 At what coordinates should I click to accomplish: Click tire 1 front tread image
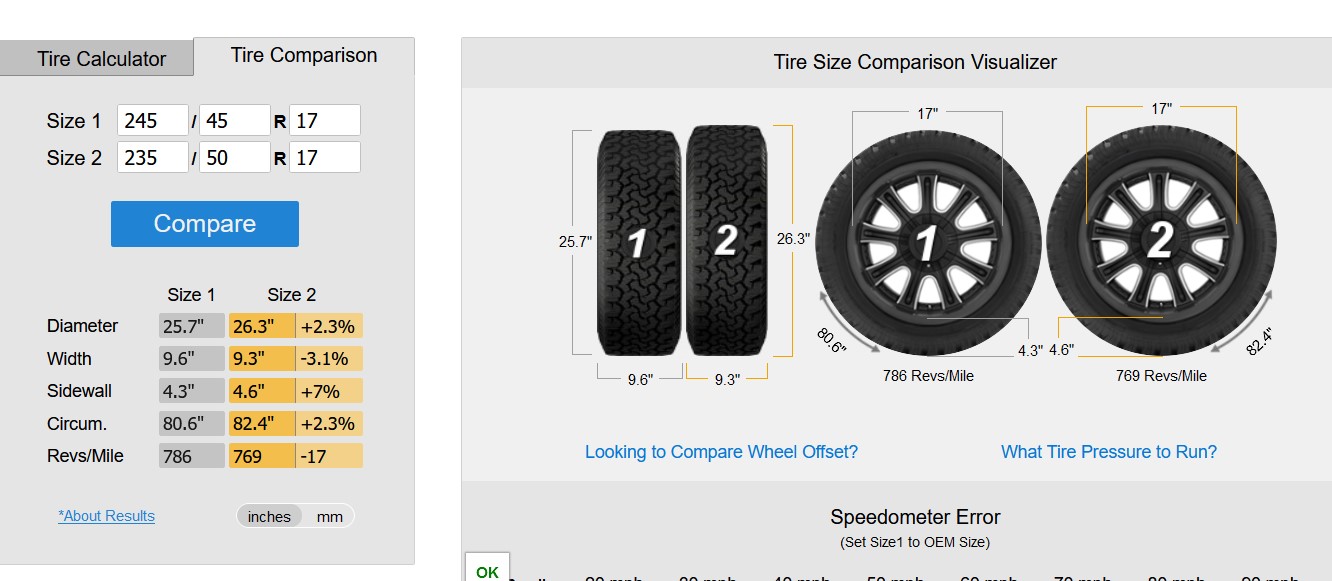[x=640, y=240]
